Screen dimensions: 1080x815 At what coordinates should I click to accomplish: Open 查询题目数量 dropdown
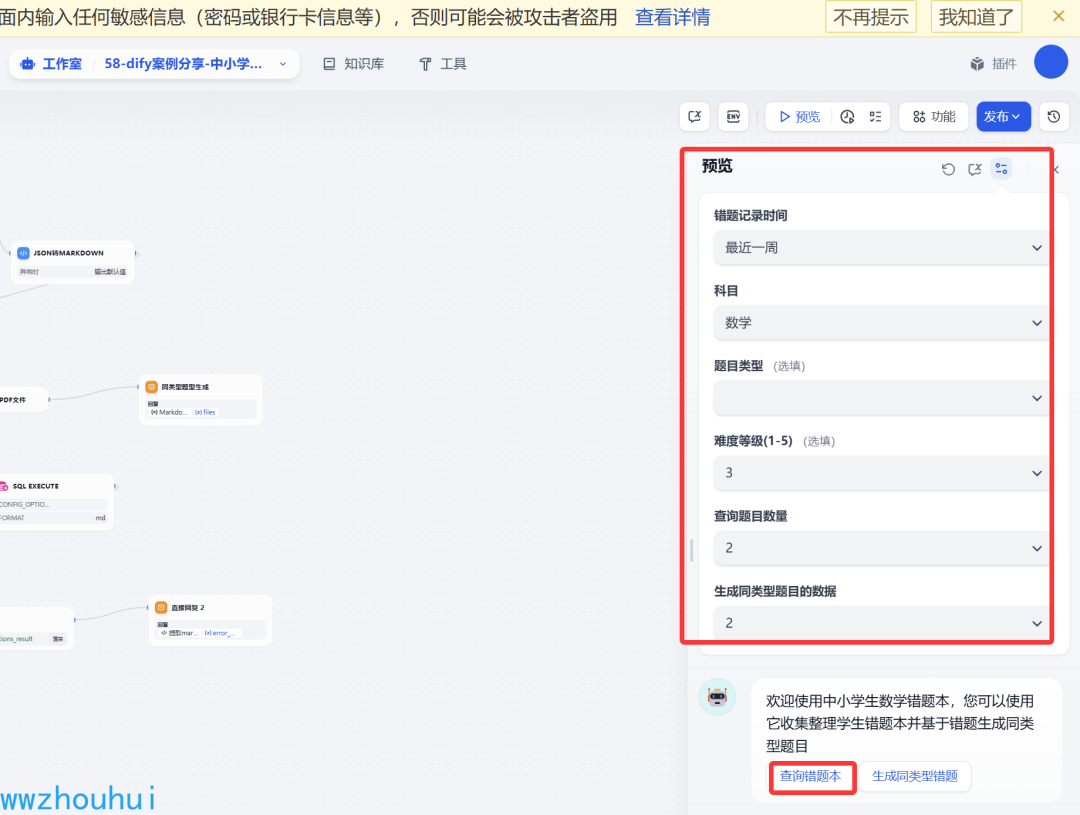(881, 548)
